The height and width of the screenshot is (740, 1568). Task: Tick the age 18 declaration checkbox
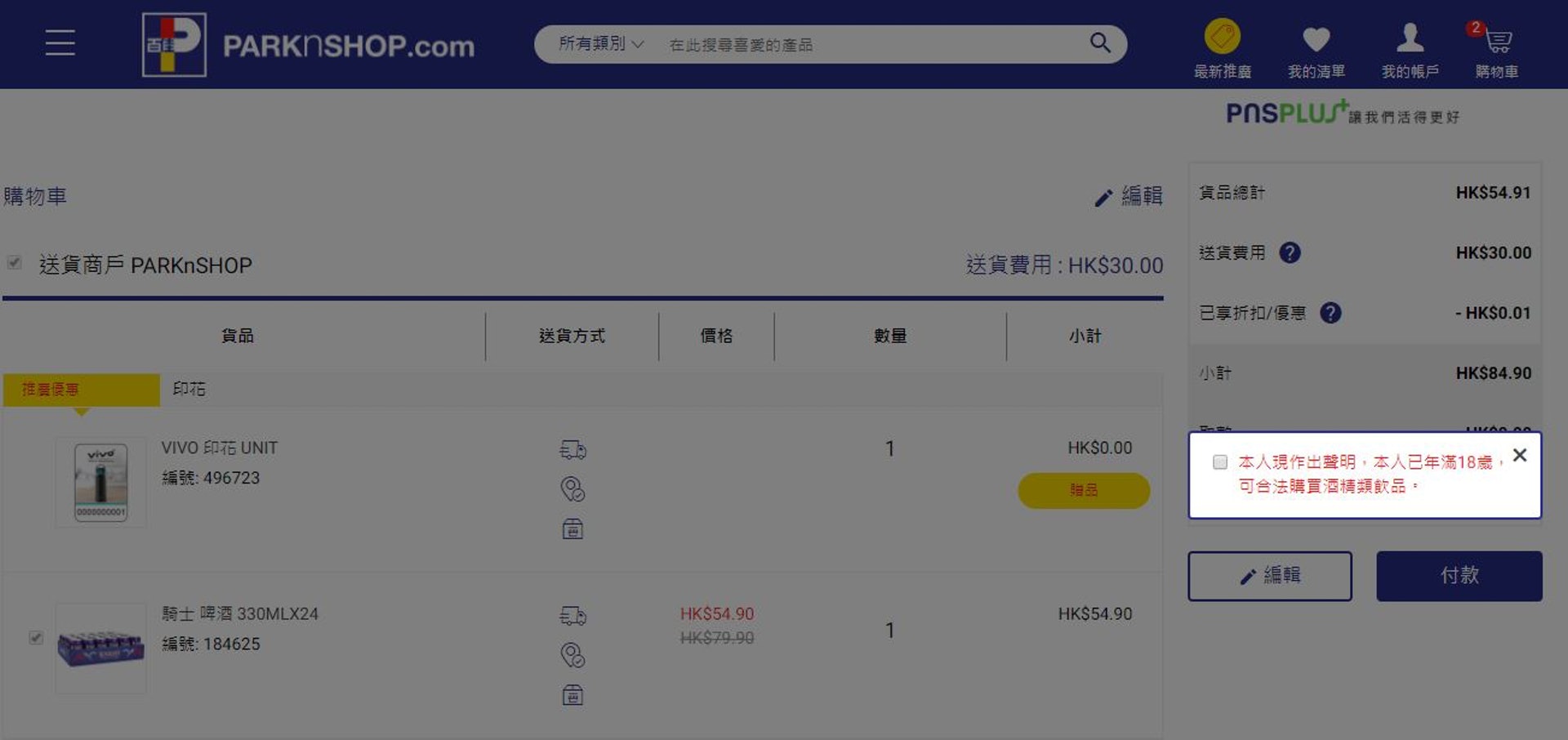(1220, 462)
